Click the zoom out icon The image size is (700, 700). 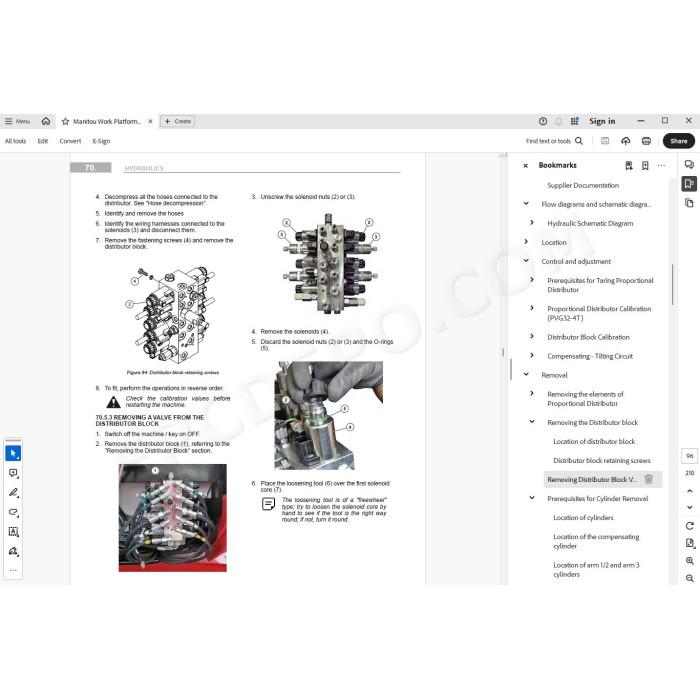(689, 578)
